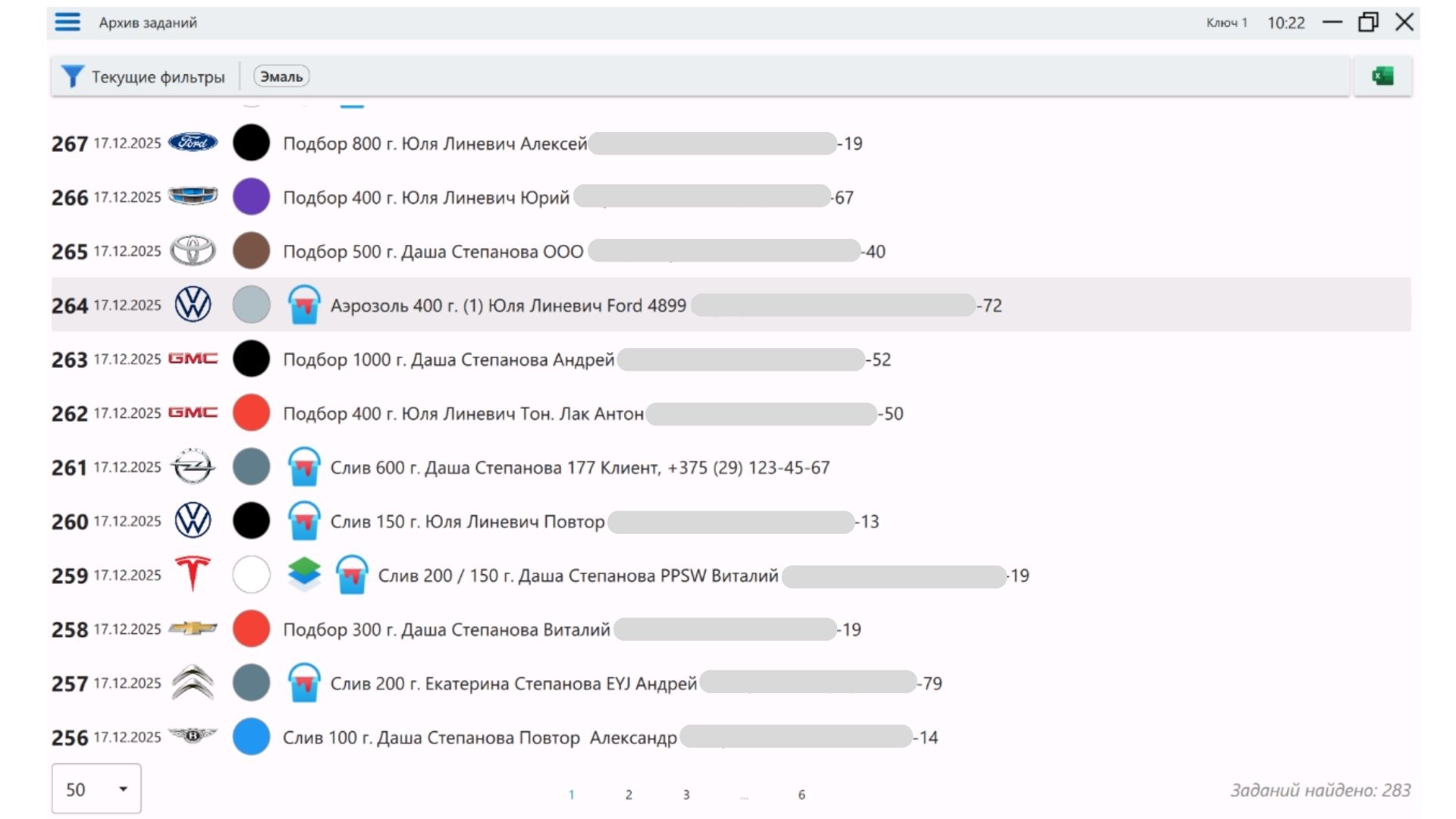Screen dimensions: 1456x819
Task: Select task row 263 Подбор 1000 г.
Action: click(x=447, y=359)
